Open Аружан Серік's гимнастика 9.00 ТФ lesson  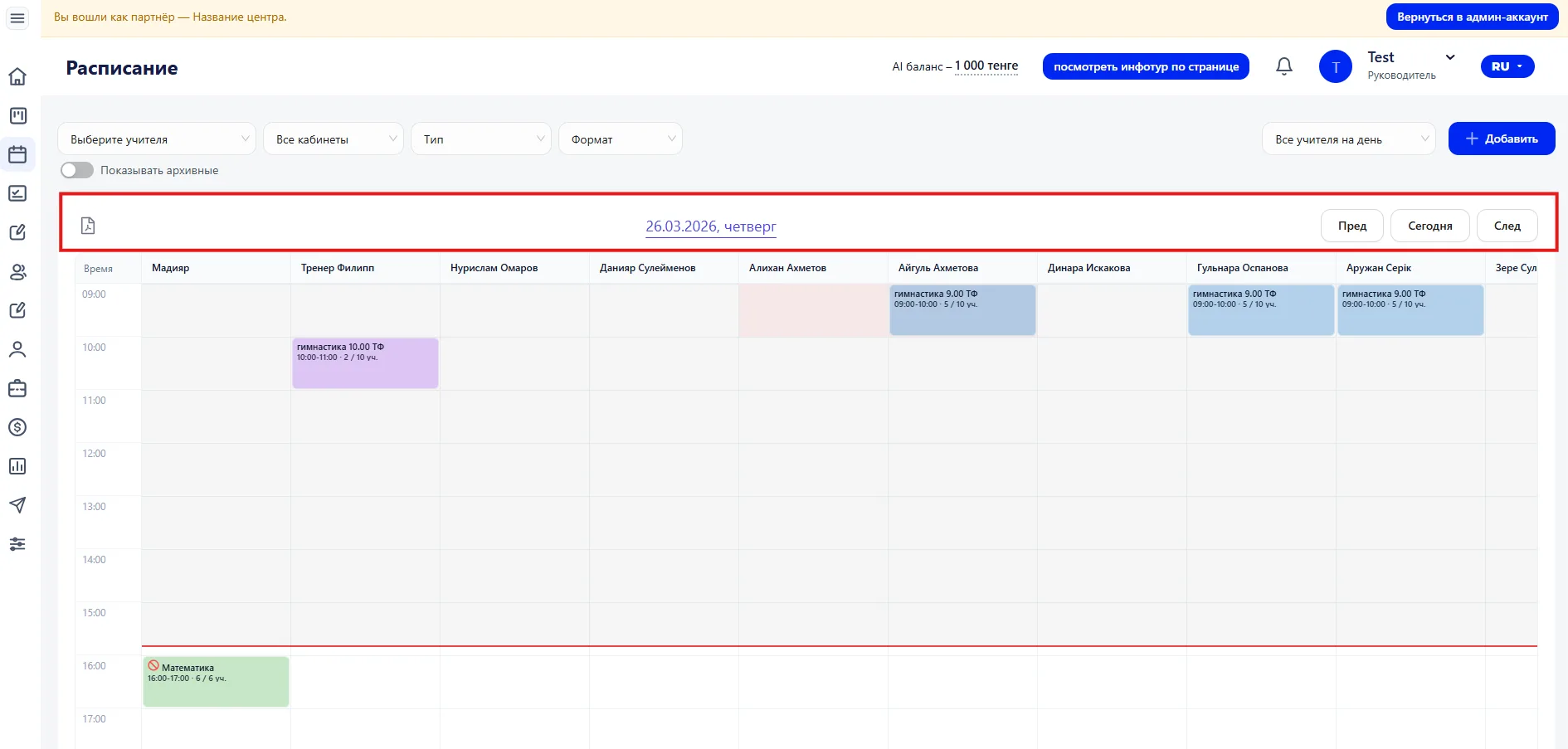(x=1410, y=310)
